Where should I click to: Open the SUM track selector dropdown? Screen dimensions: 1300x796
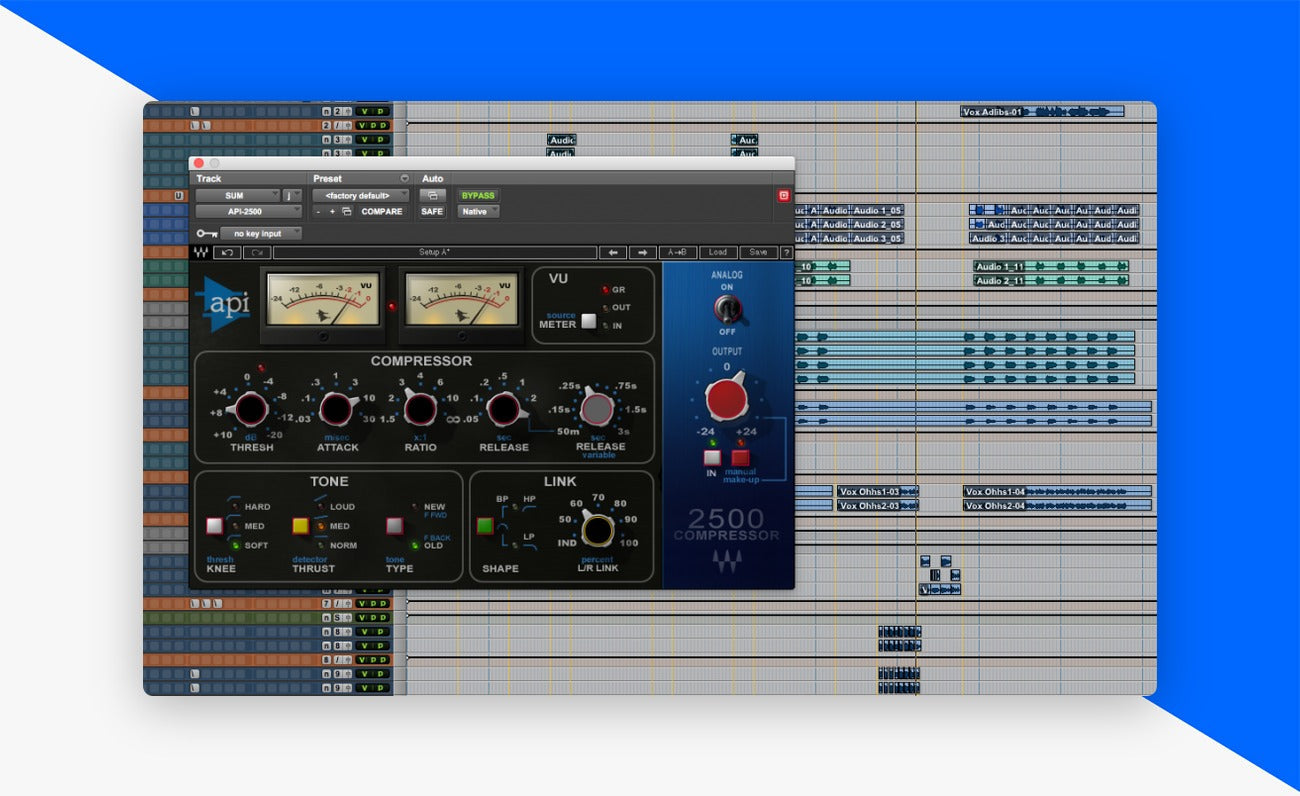point(238,196)
